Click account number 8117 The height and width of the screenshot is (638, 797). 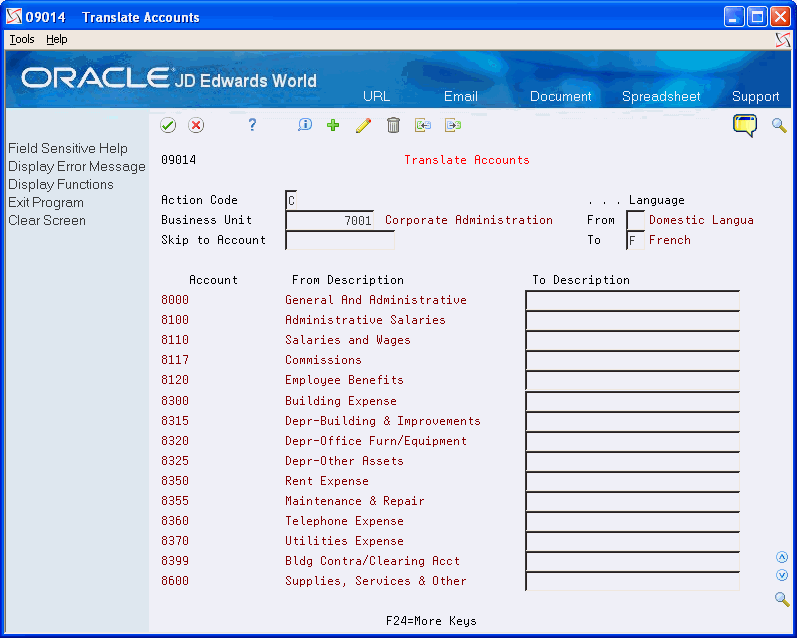(x=175, y=360)
